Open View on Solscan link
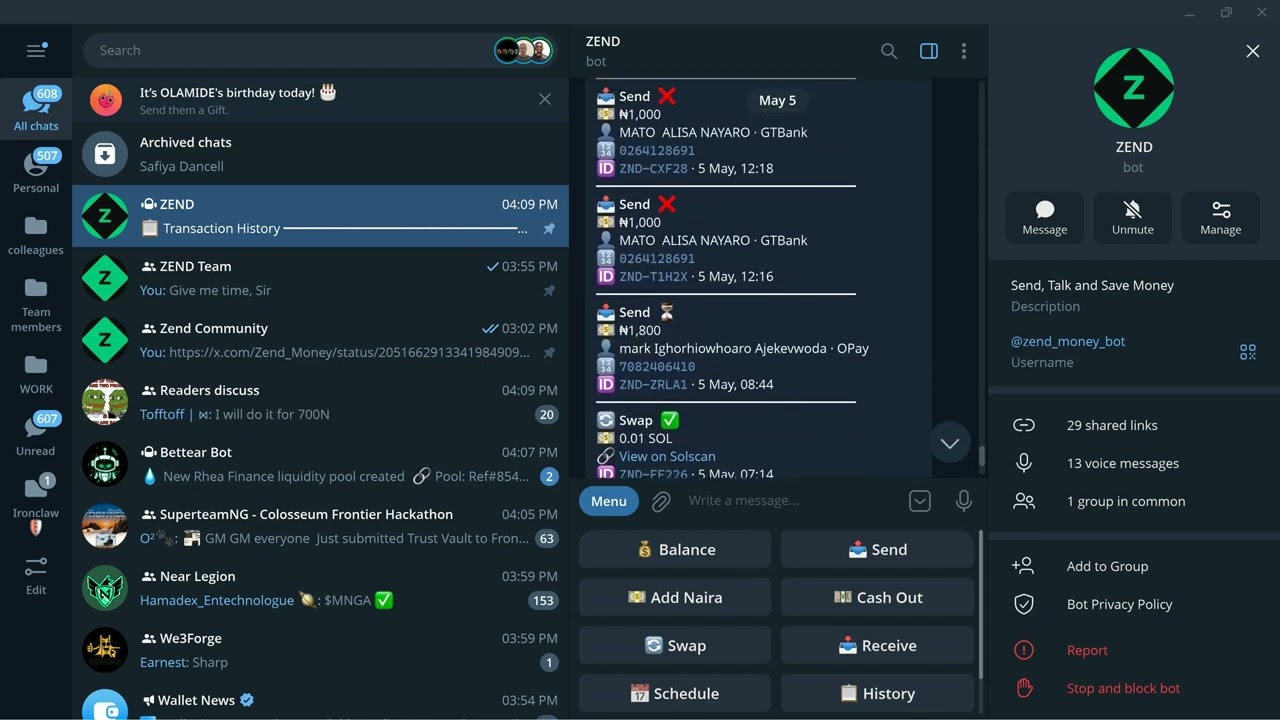The width and height of the screenshot is (1280, 720). pyautogui.click(x=667, y=456)
